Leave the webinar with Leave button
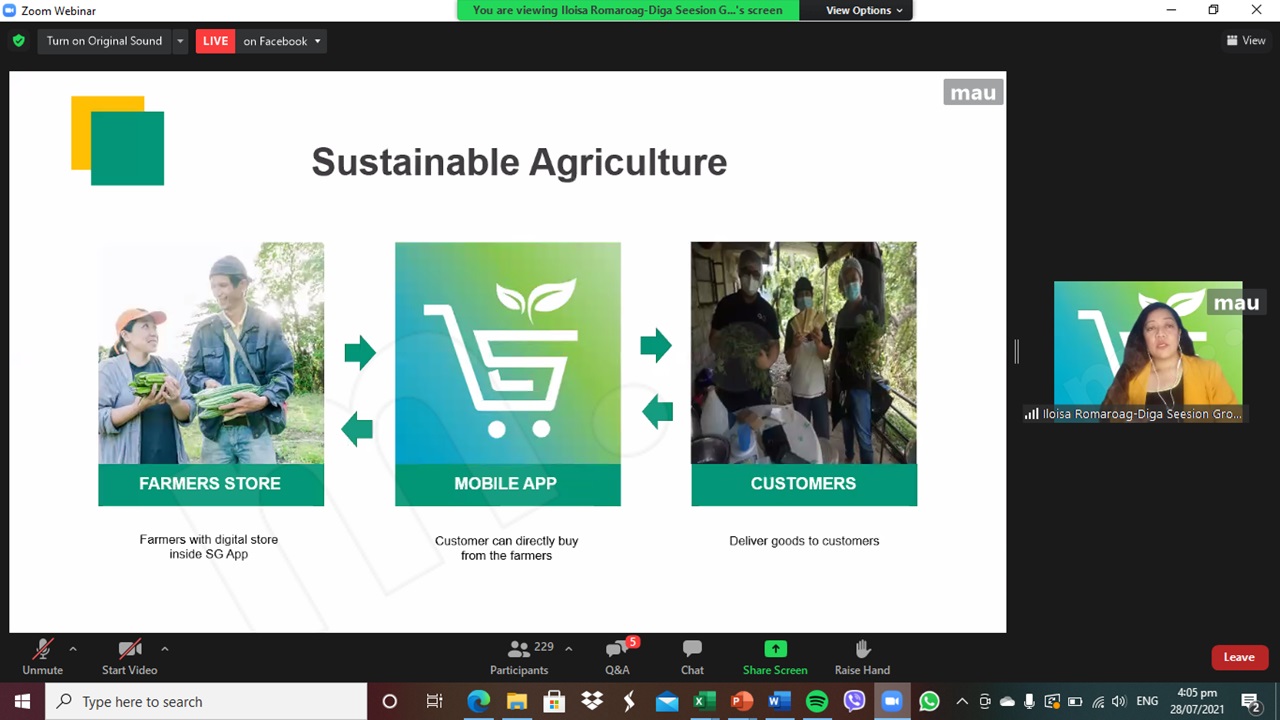 point(1238,657)
